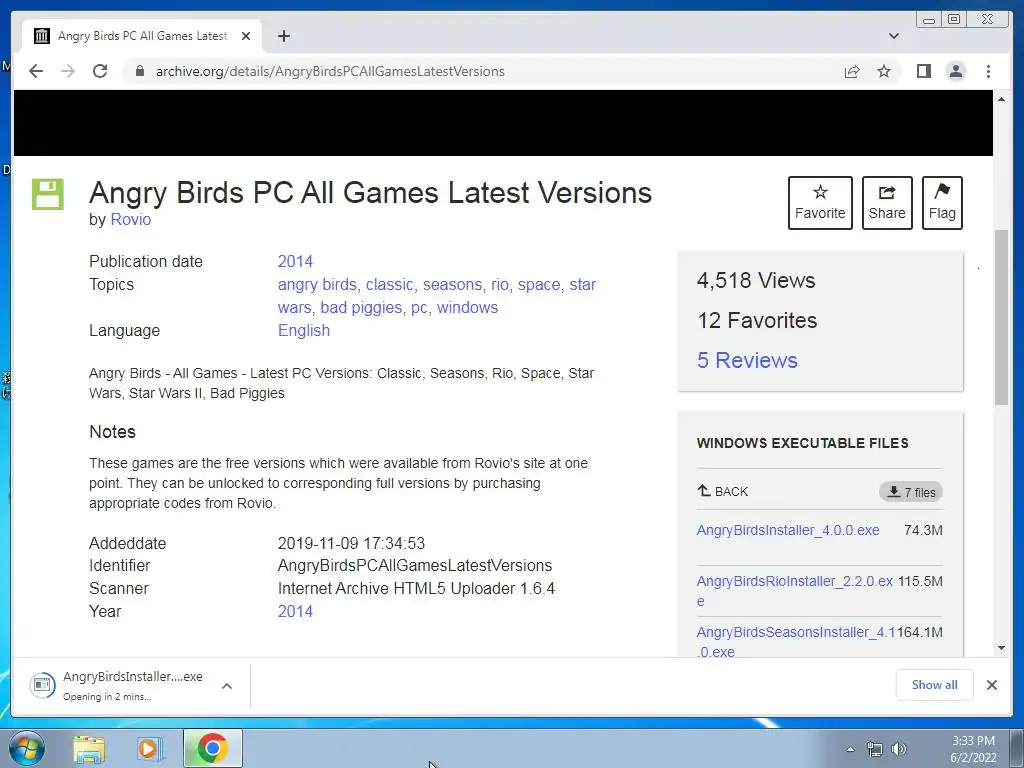Screen dimensions: 1024x768
Task: Download all via the 7 files button
Action: point(911,492)
